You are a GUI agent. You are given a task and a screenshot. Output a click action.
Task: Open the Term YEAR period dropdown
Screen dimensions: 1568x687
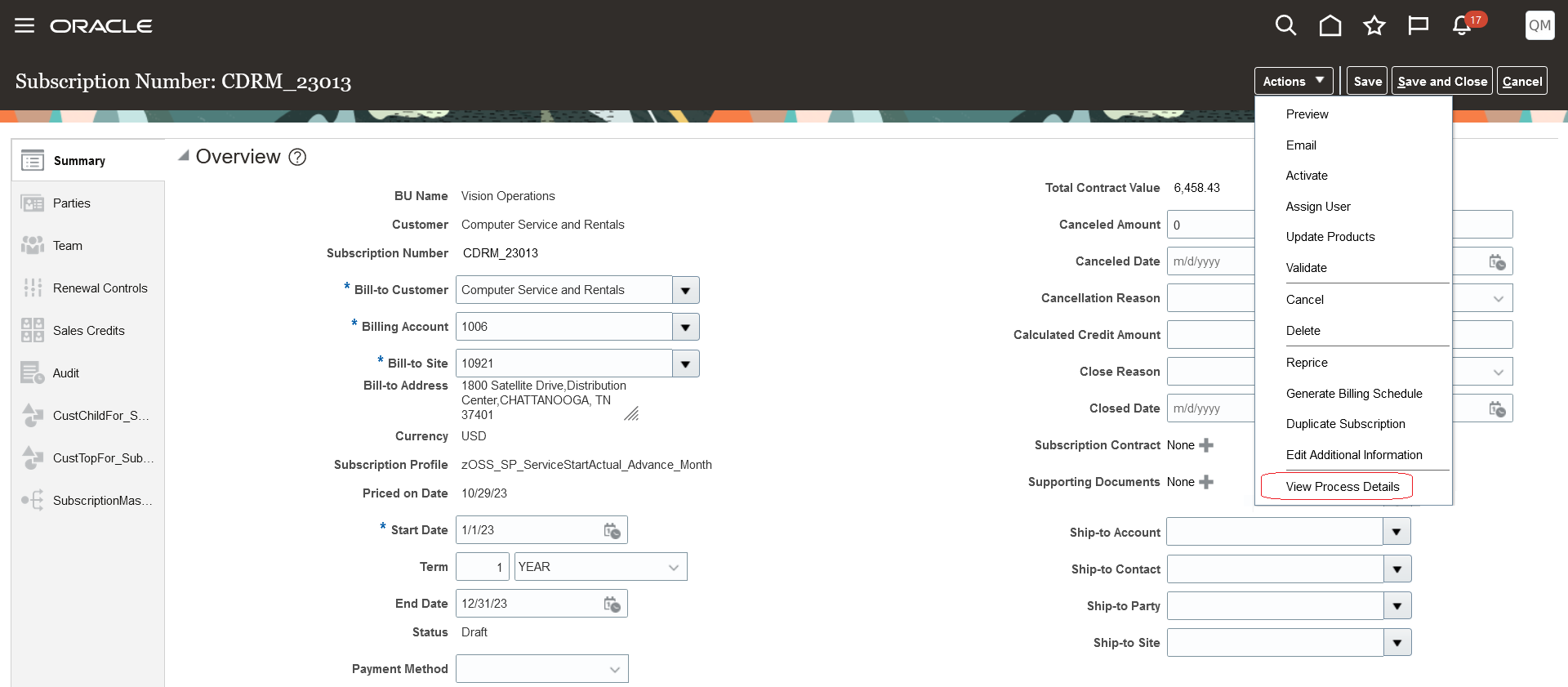601,567
